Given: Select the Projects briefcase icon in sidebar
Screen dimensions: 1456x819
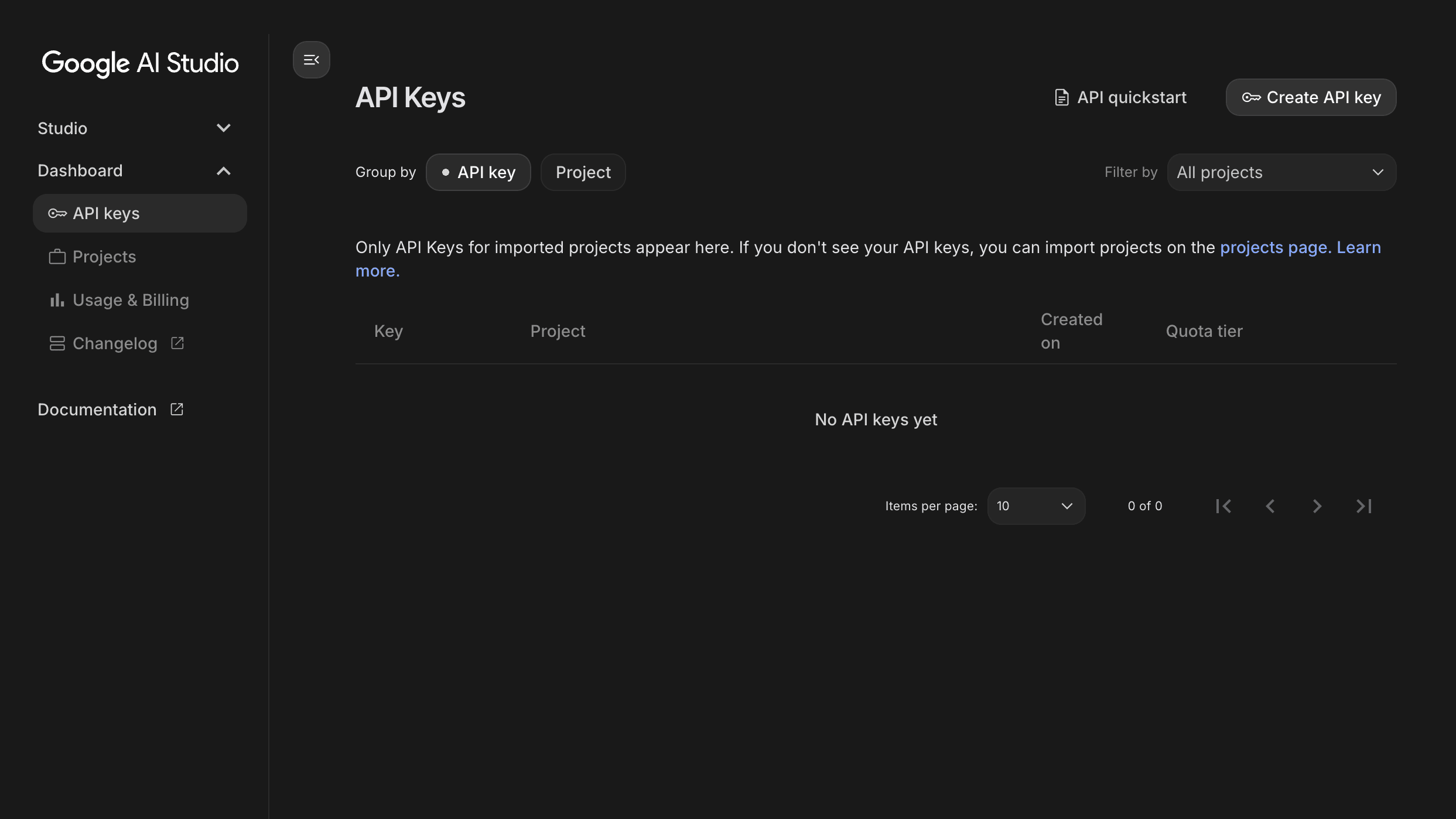Looking at the screenshot, I should pyautogui.click(x=57, y=257).
